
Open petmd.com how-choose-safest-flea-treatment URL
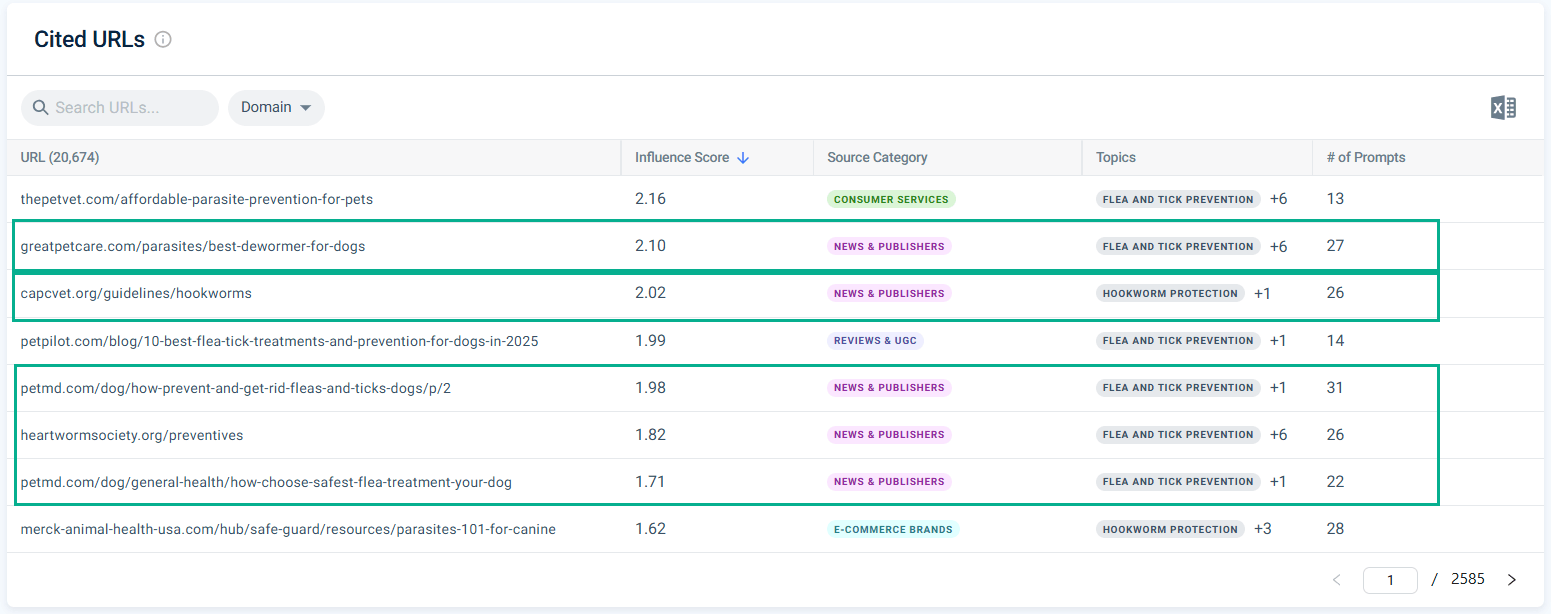(x=266, y=482)
